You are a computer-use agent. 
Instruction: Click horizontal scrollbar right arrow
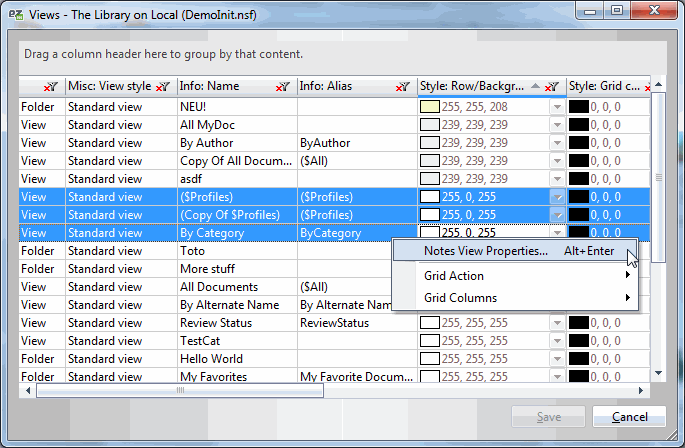point(643,390)
